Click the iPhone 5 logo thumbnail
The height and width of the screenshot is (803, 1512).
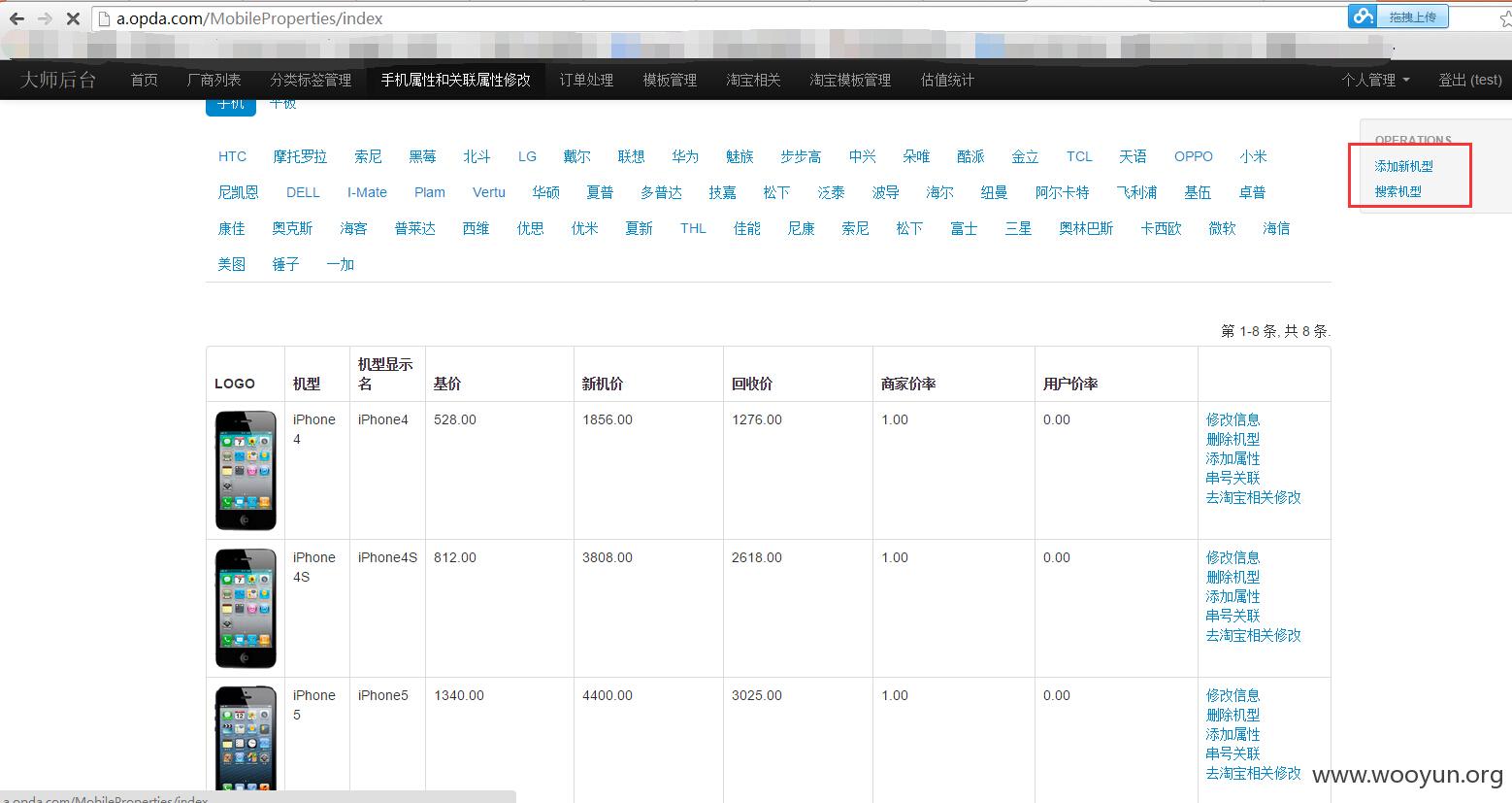pyautogui.click(x=246, y=738)
